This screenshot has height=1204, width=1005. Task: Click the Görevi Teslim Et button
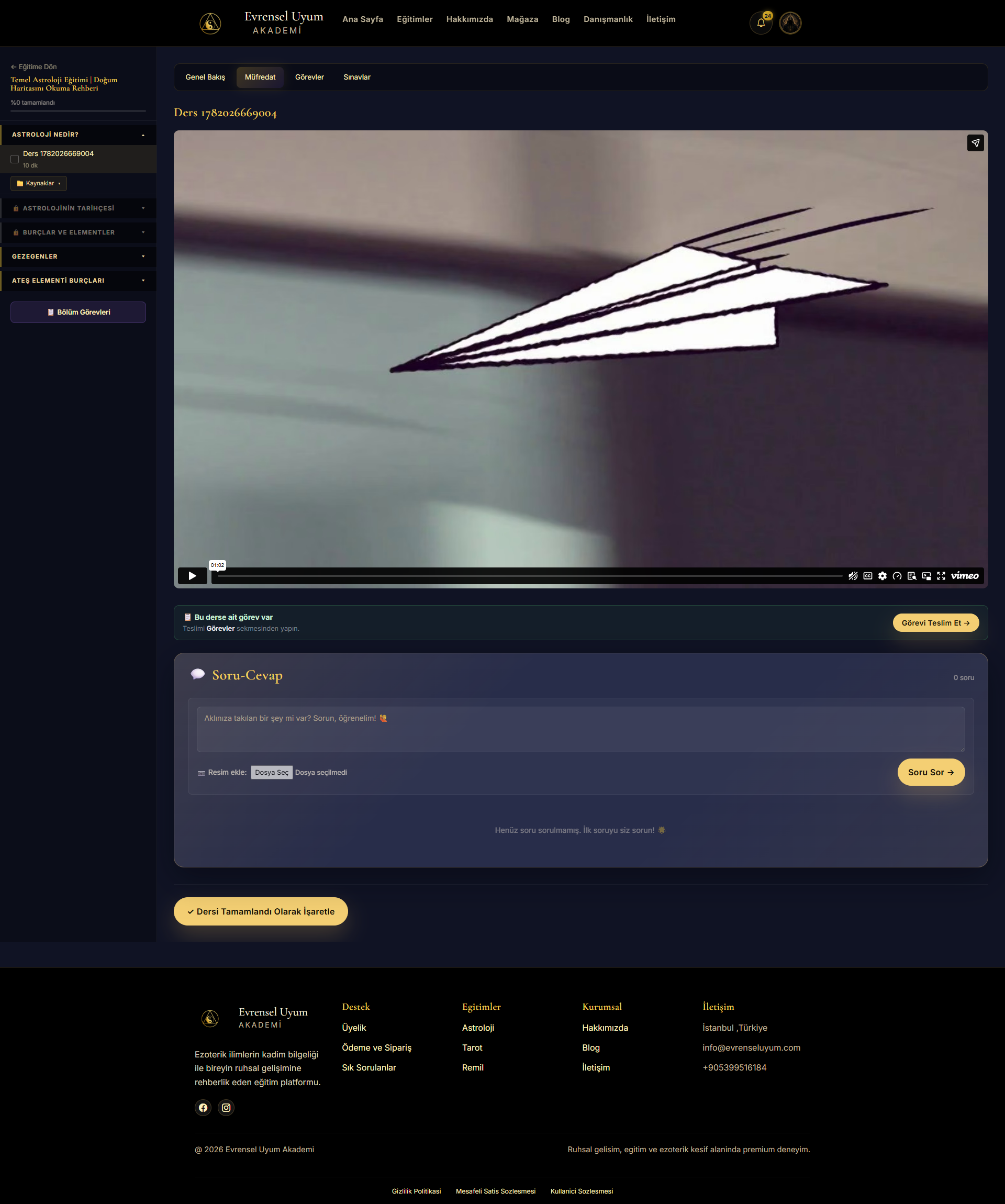tap(935, 622)
